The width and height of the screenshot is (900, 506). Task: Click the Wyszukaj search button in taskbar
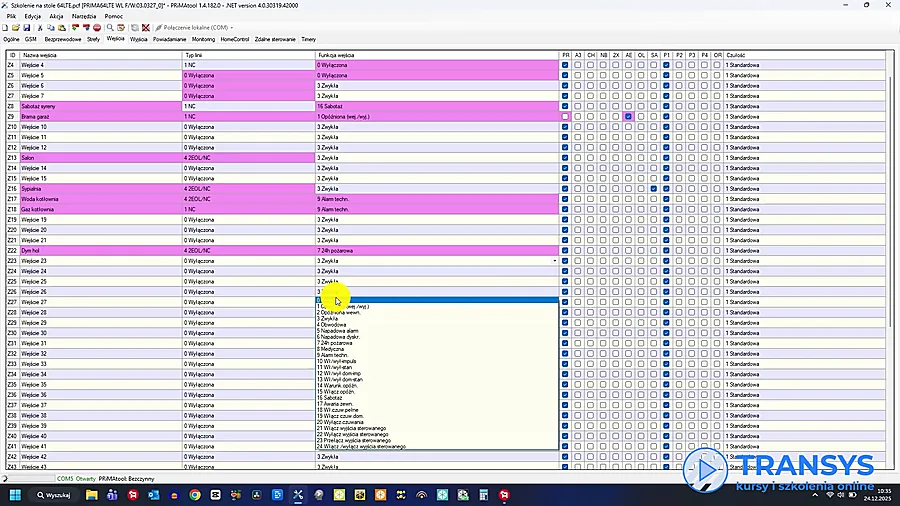53,495
